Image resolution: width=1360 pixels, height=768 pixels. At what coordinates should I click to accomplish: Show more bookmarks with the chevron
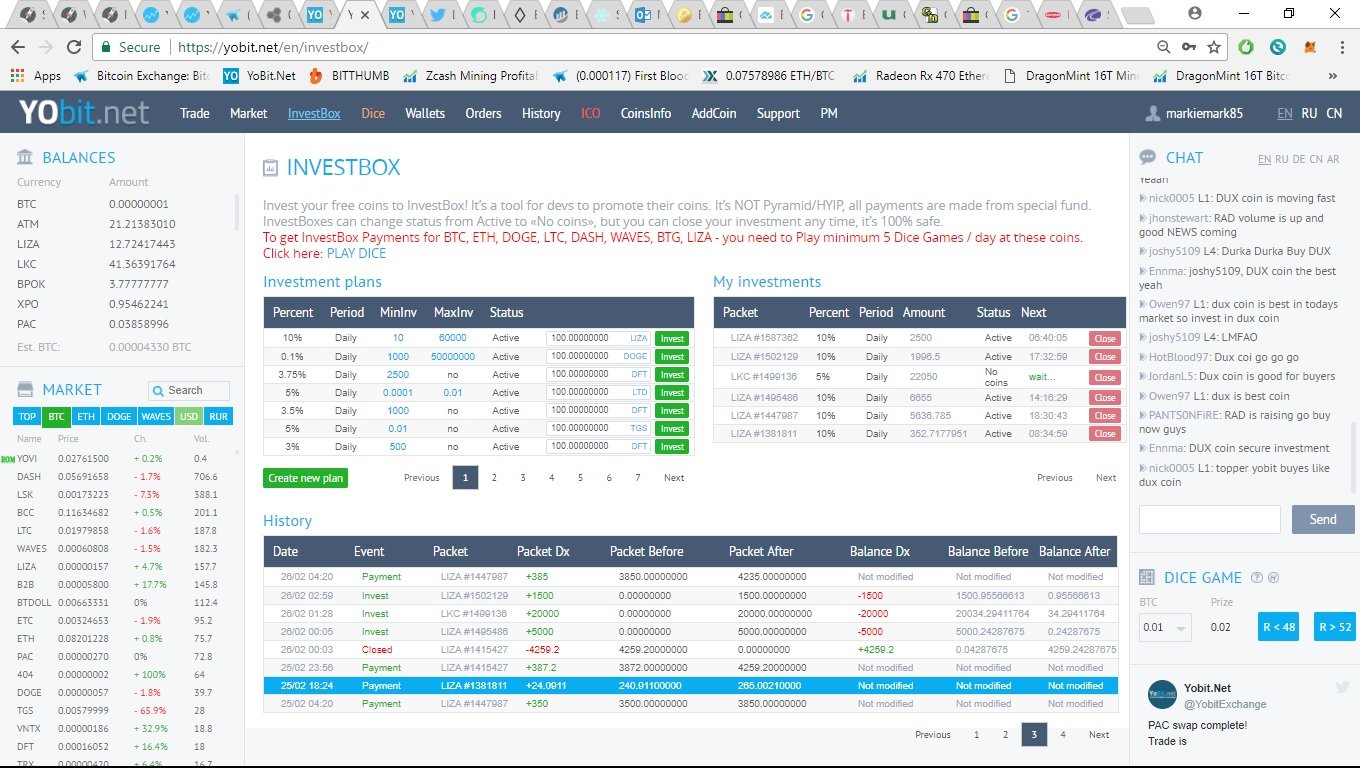pos(1332,76)
